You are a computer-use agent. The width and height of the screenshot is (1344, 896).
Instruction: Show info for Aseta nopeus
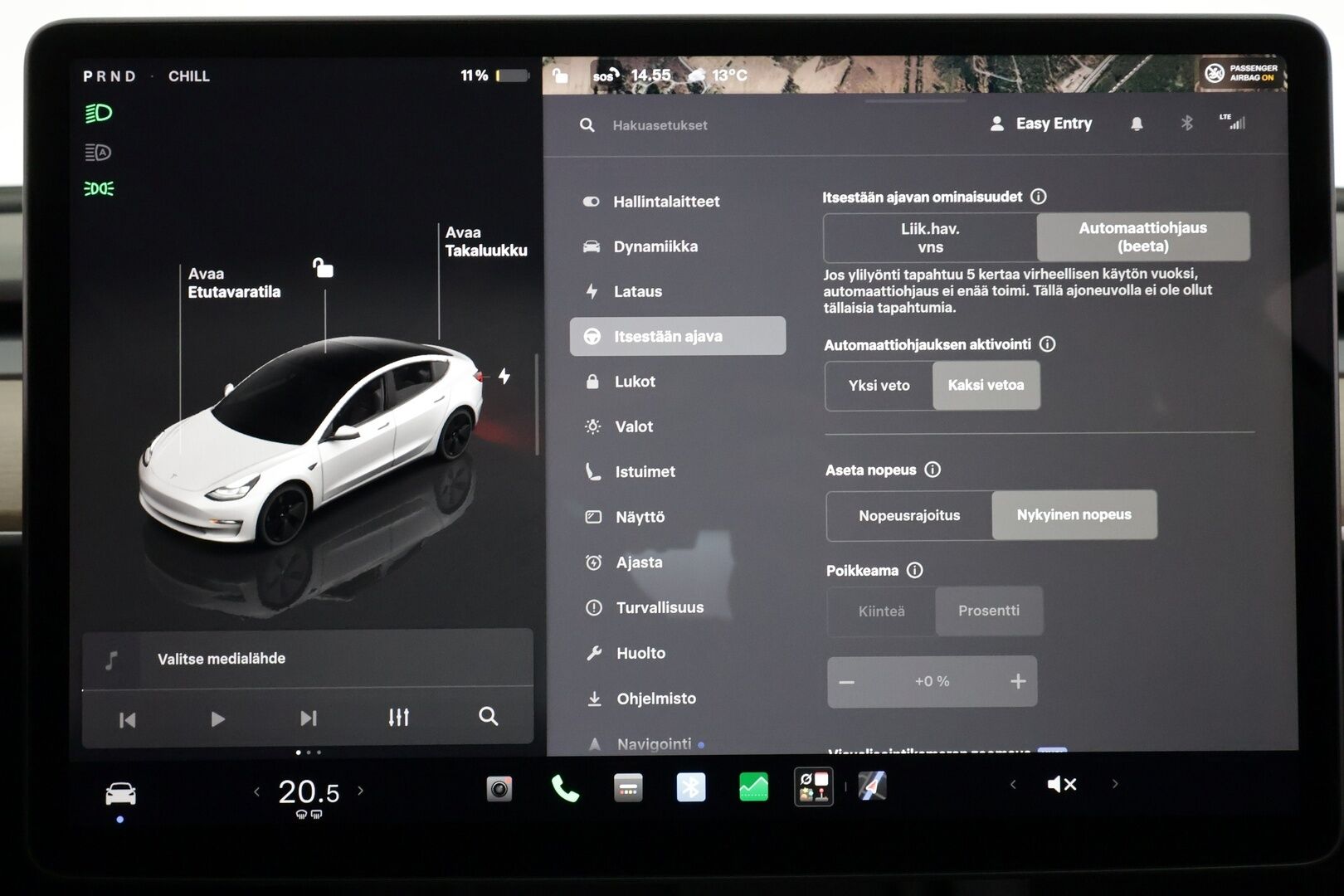(933, 470)
